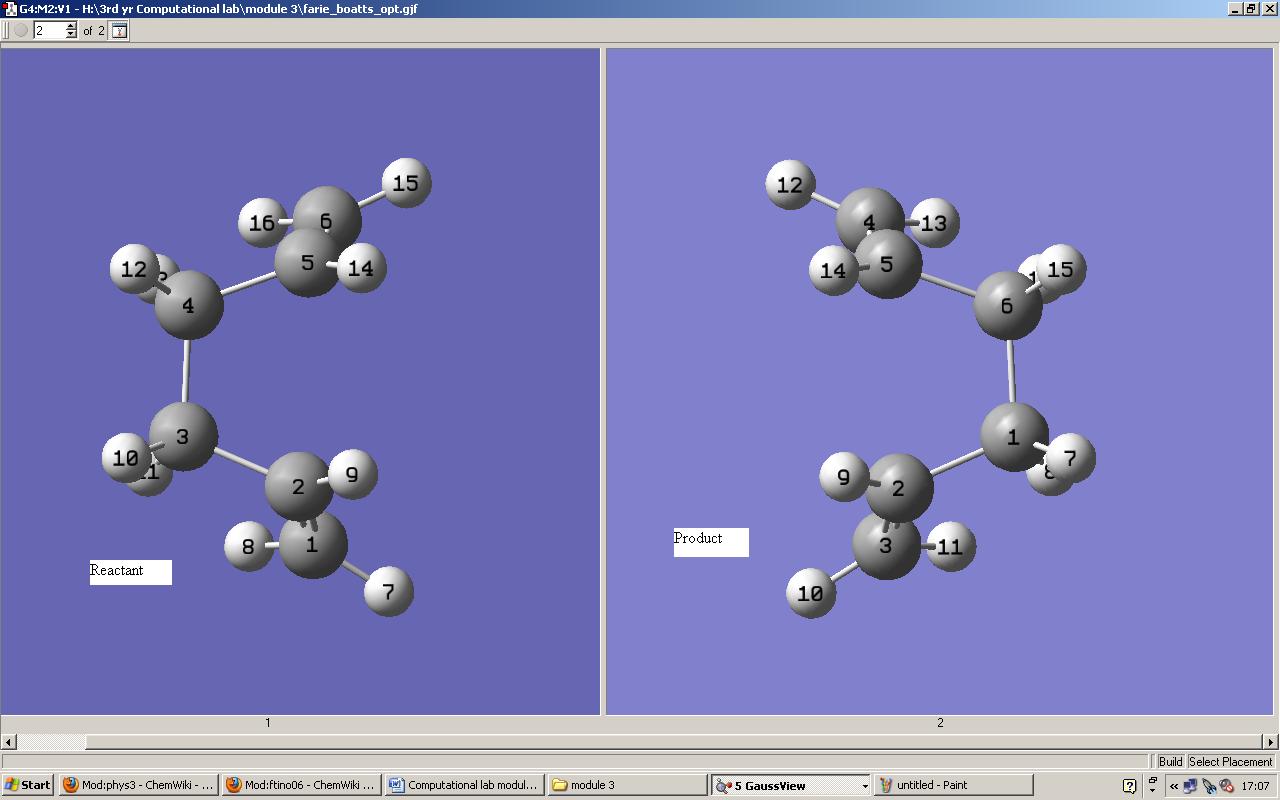
Task: Click the grey animation play circle button
Action: coord(21,31)
